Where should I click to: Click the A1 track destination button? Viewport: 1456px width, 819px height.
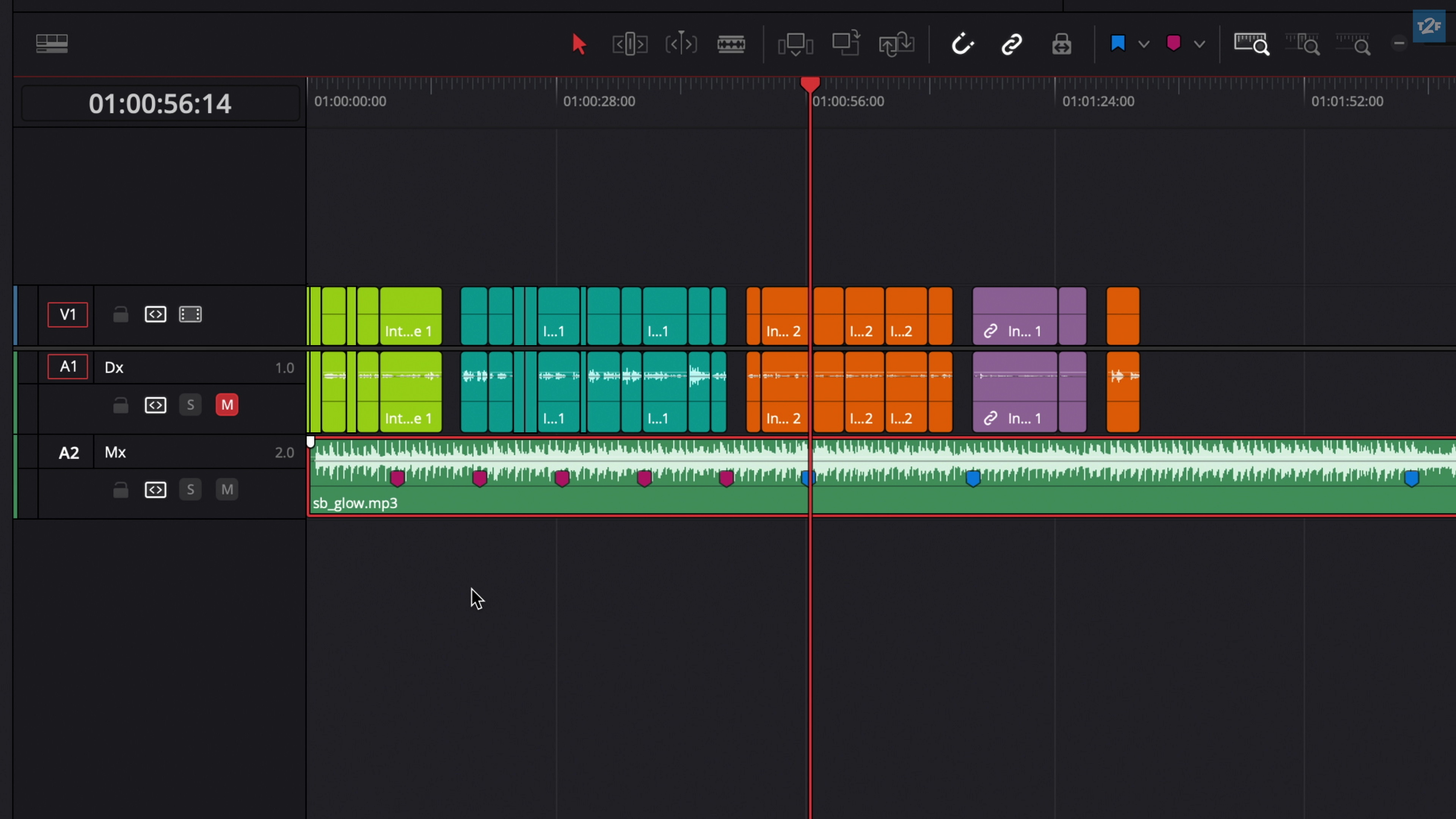[68, 367]
